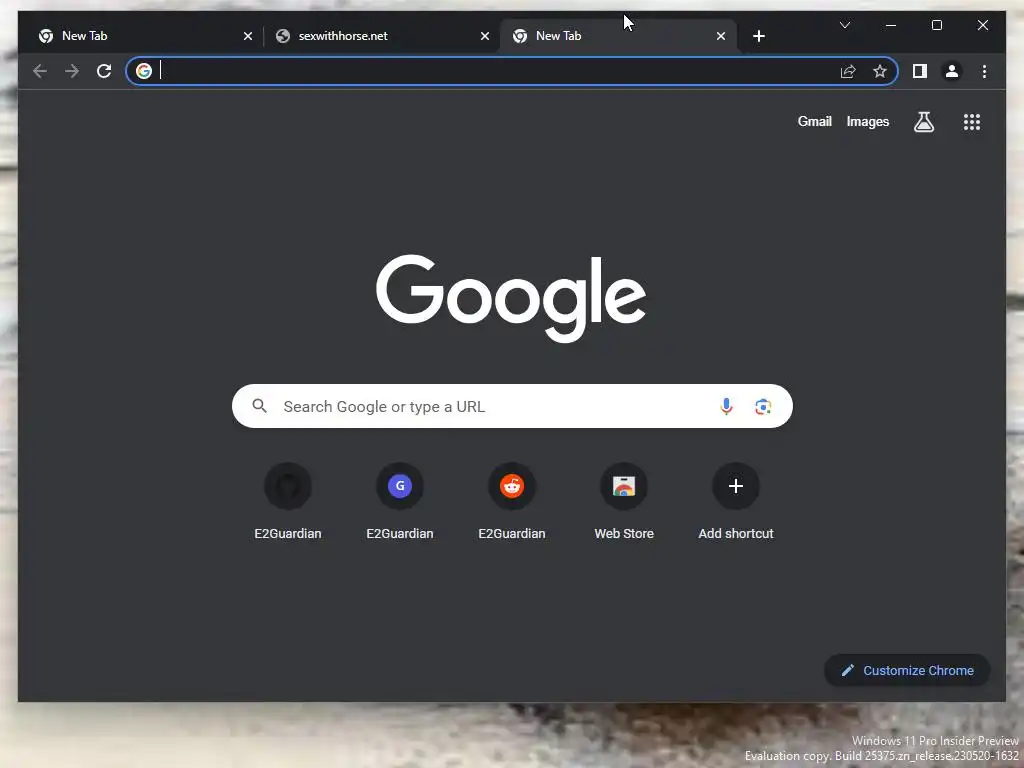Open the Chrome side panel
This screenshot has height=768, width=1024.
click(920, 71)
